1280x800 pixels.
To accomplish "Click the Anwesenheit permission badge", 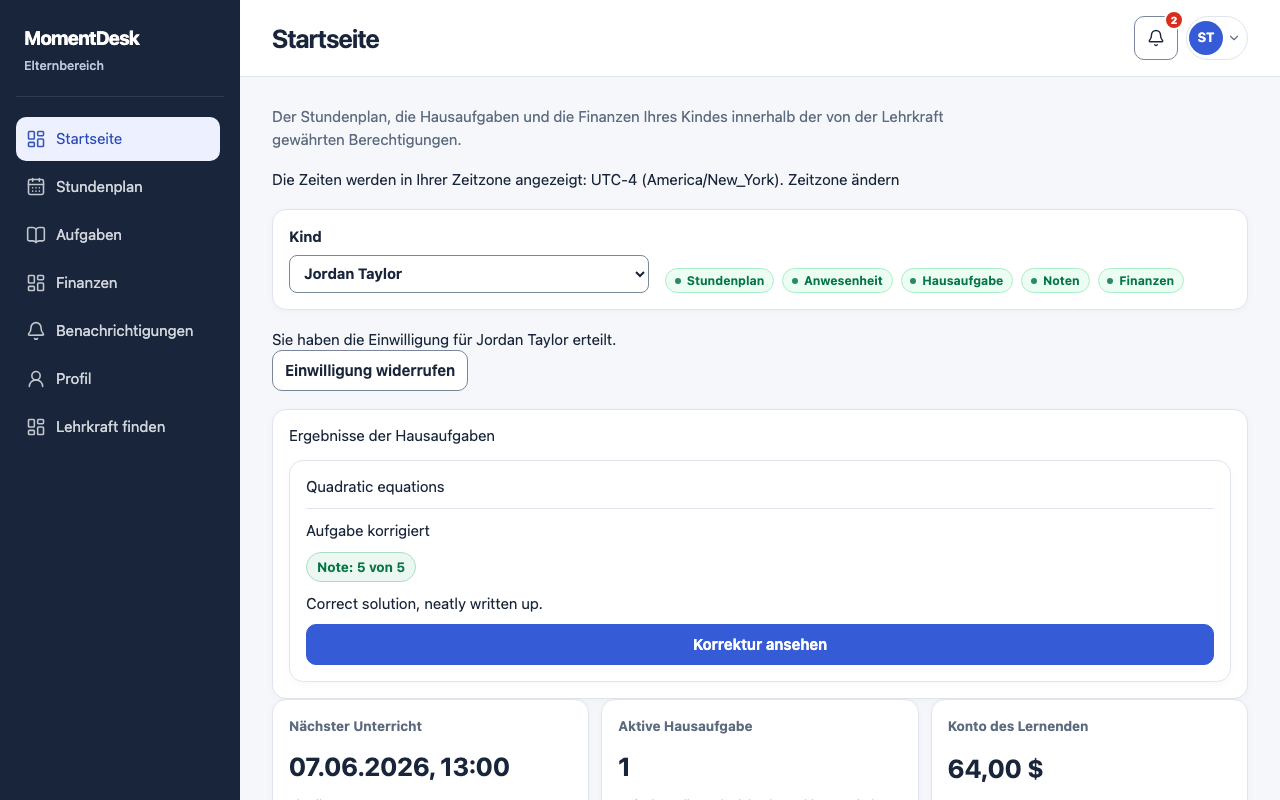I will tap(838, 281).
